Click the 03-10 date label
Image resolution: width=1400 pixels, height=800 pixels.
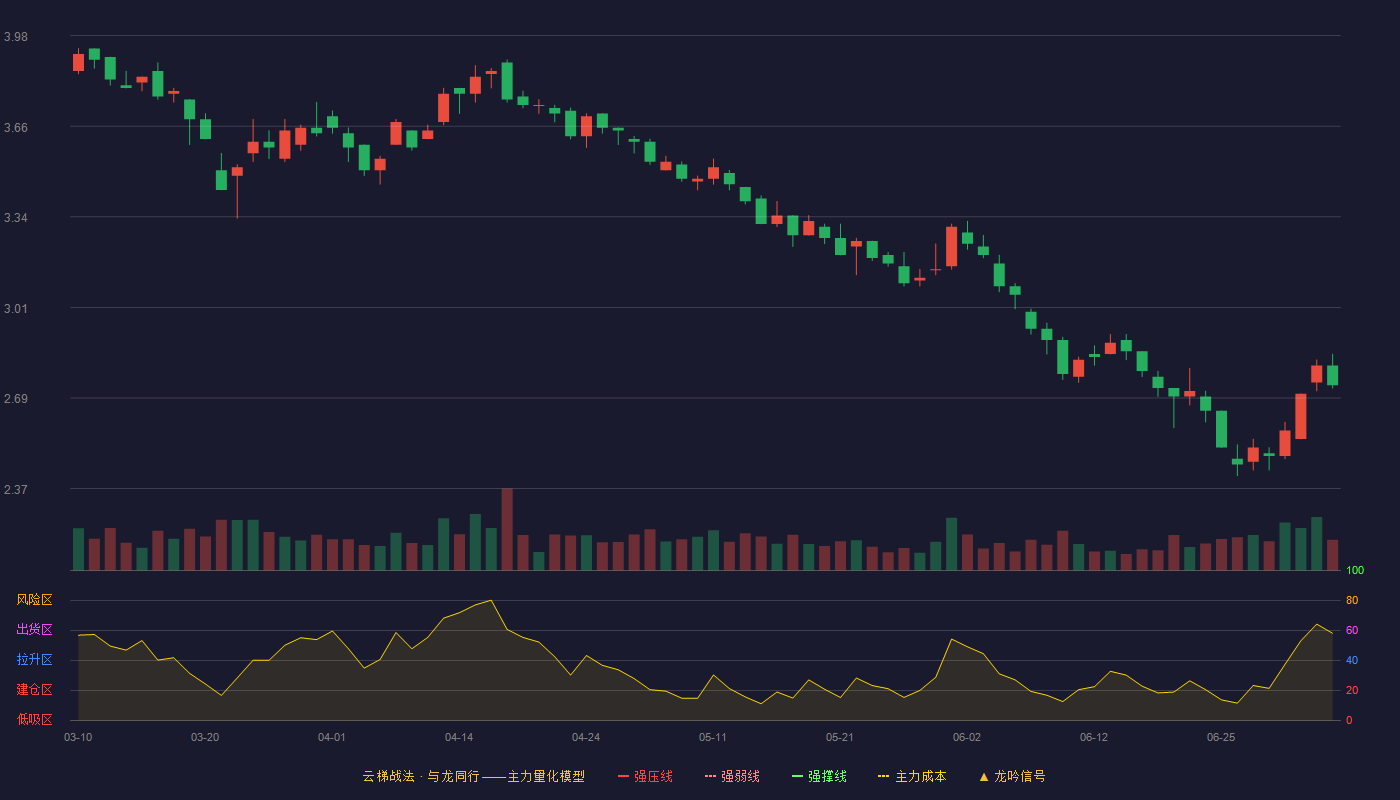(x=78, y=737)
